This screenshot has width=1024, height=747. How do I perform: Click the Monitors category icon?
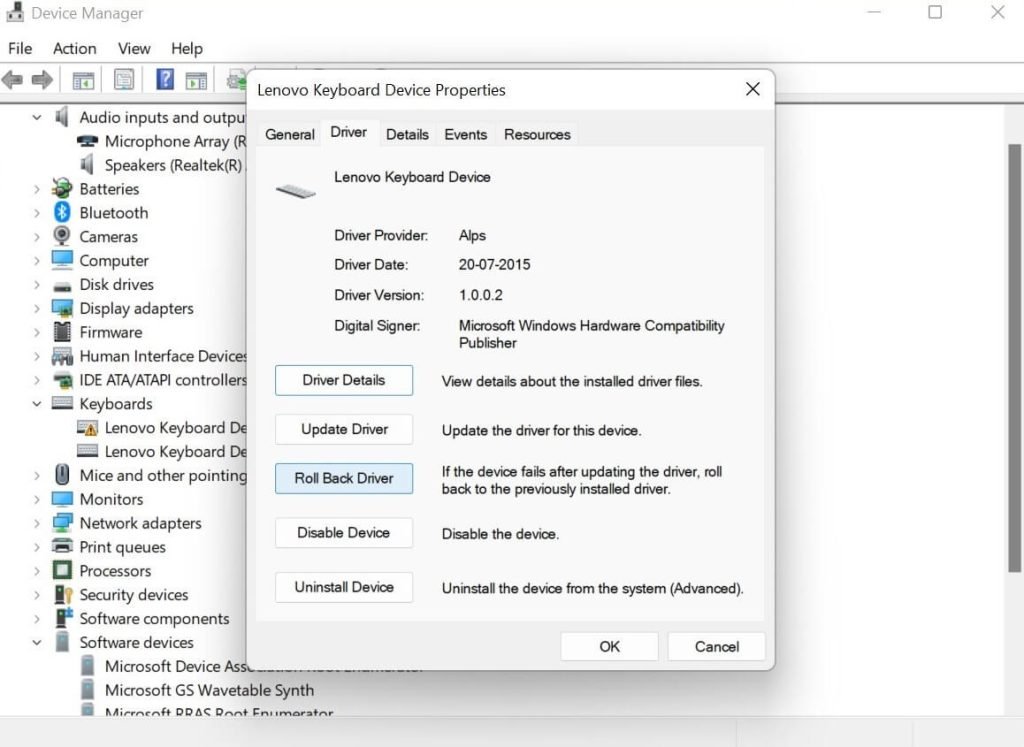[x=62, y=500]
